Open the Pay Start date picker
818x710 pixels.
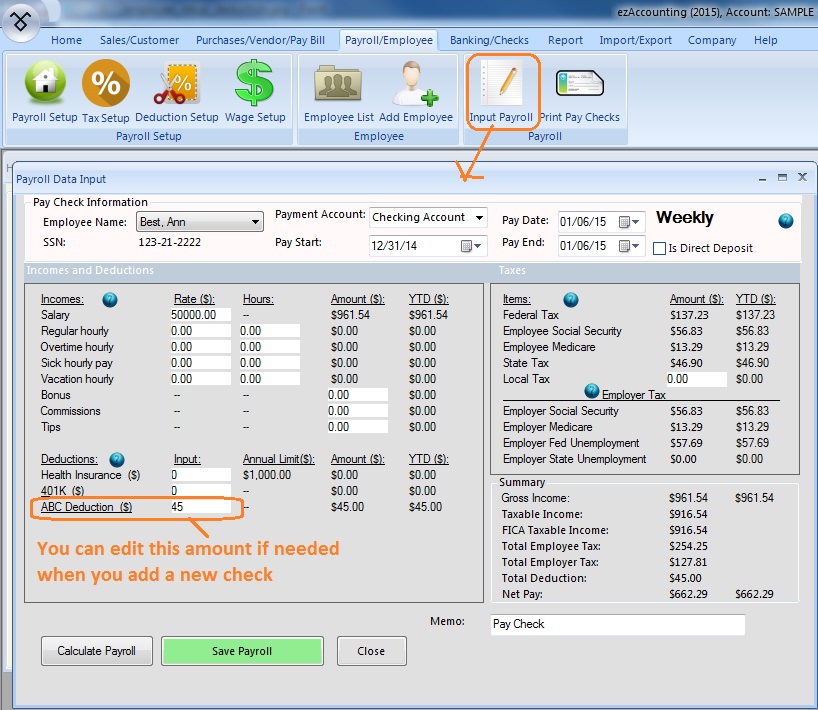point(472,246)
